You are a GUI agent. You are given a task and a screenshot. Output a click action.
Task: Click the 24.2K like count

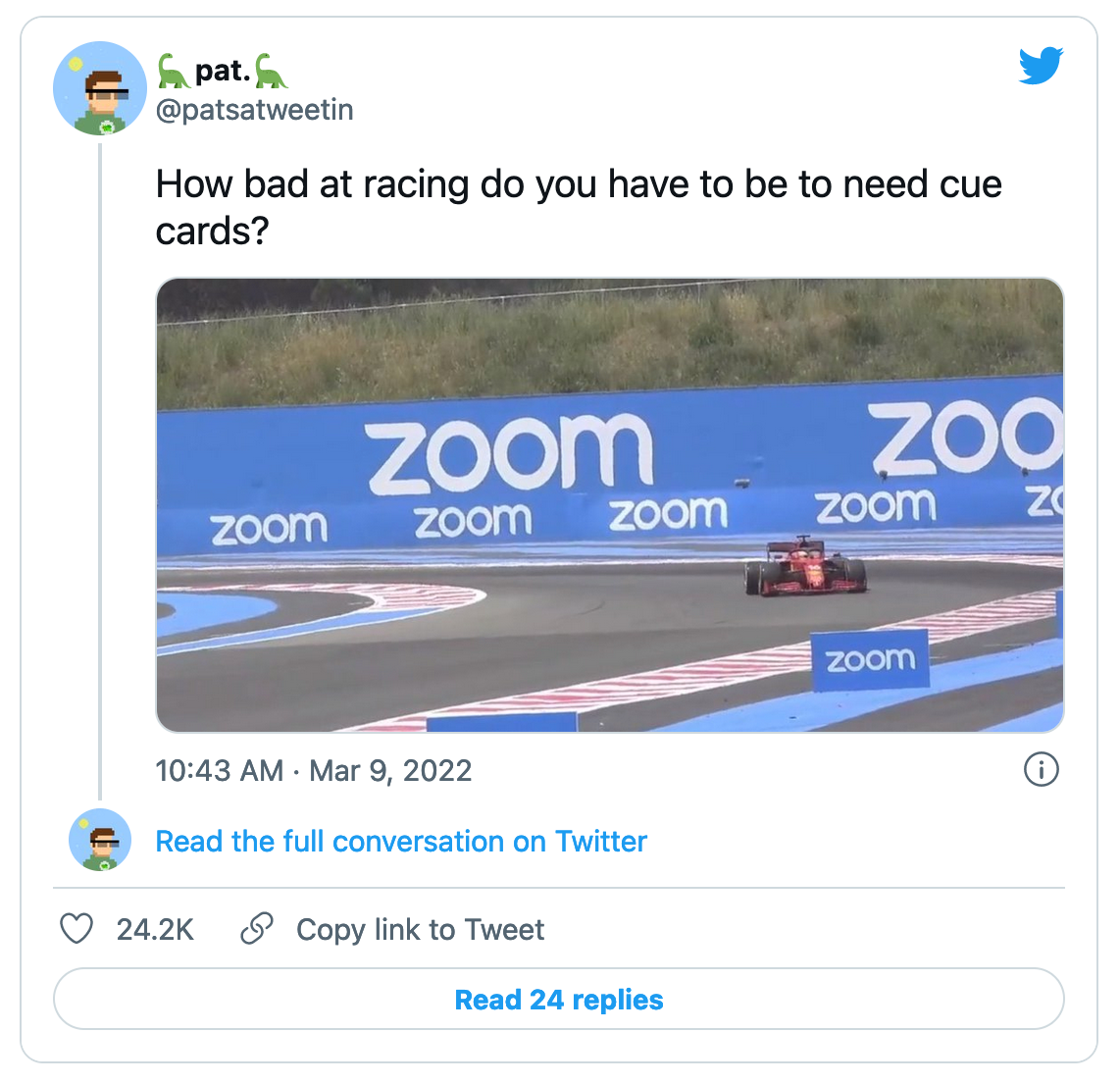coord(154,929)
